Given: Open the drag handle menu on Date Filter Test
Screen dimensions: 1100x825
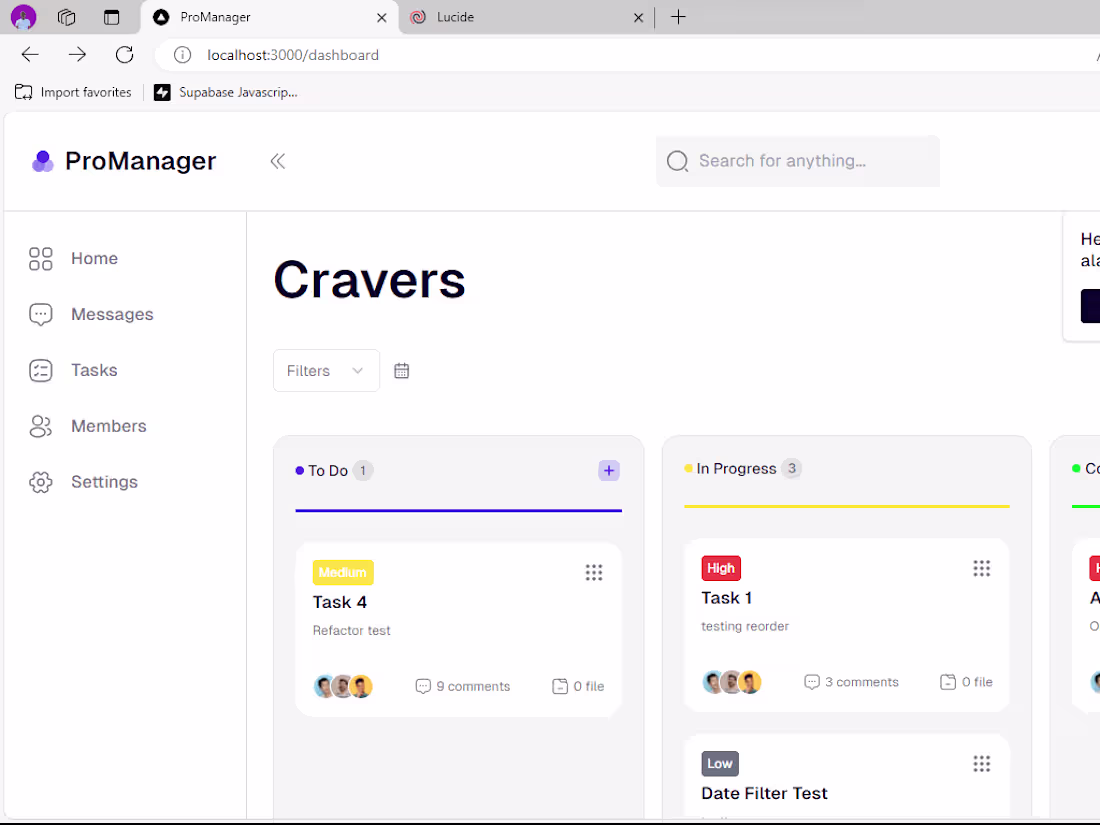Looking at the screenshot, I should pos(981,763).
